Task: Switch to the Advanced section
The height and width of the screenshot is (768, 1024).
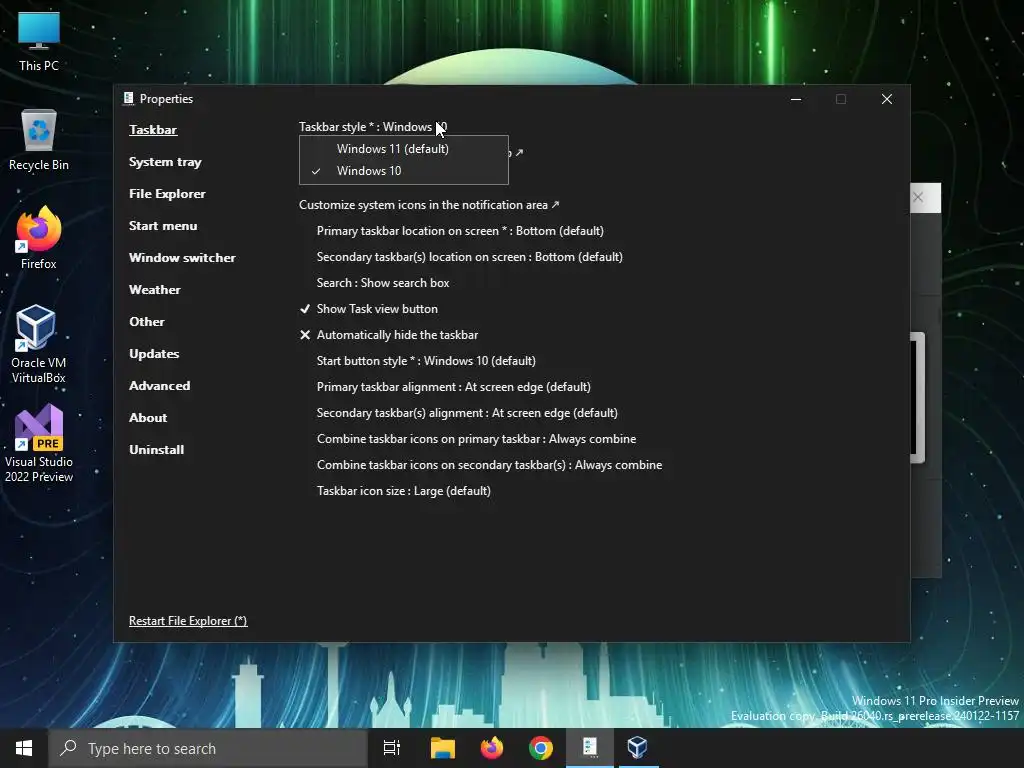Action: click(x=159, y=386)
